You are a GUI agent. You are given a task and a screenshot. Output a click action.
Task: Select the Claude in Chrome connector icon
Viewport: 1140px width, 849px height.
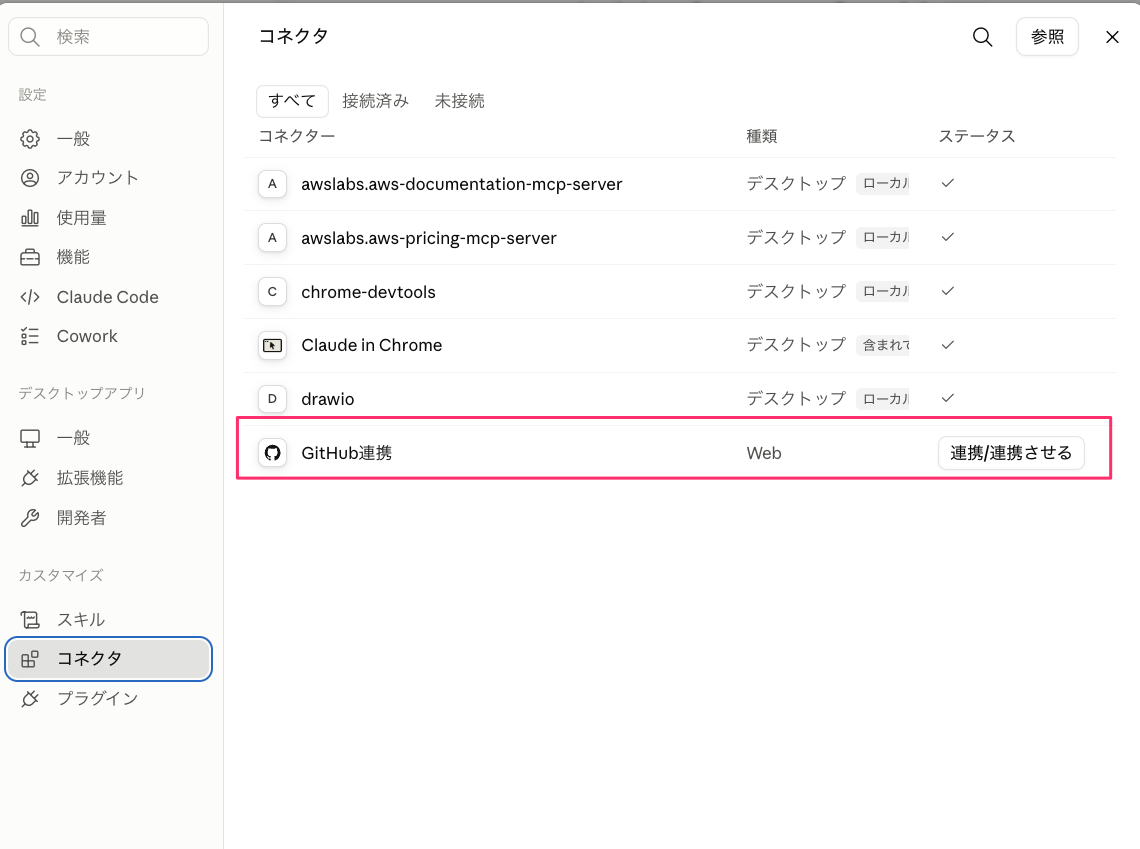click(273, 345)
